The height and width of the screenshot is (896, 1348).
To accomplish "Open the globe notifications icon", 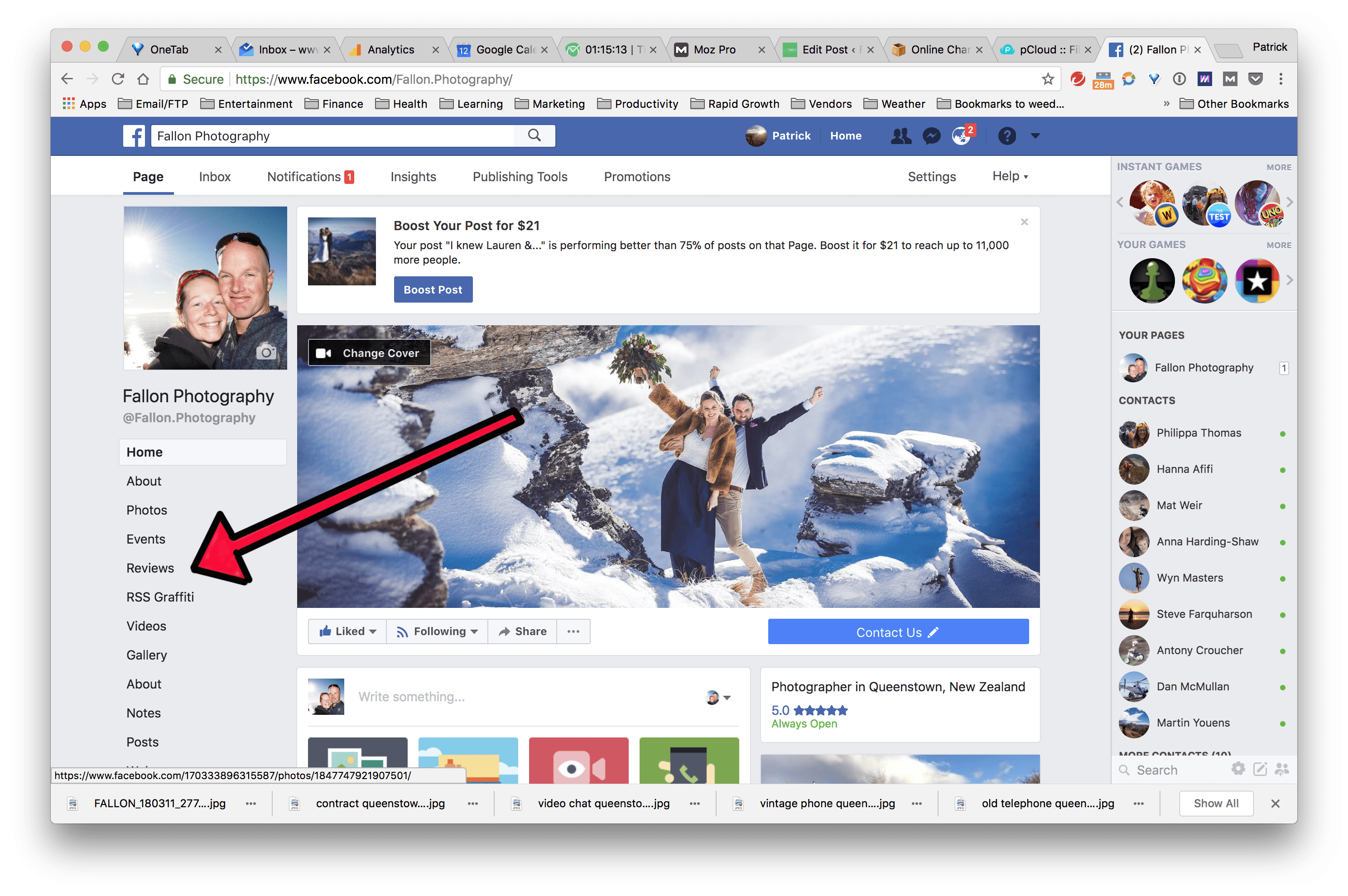I will [x=962, y=136].
